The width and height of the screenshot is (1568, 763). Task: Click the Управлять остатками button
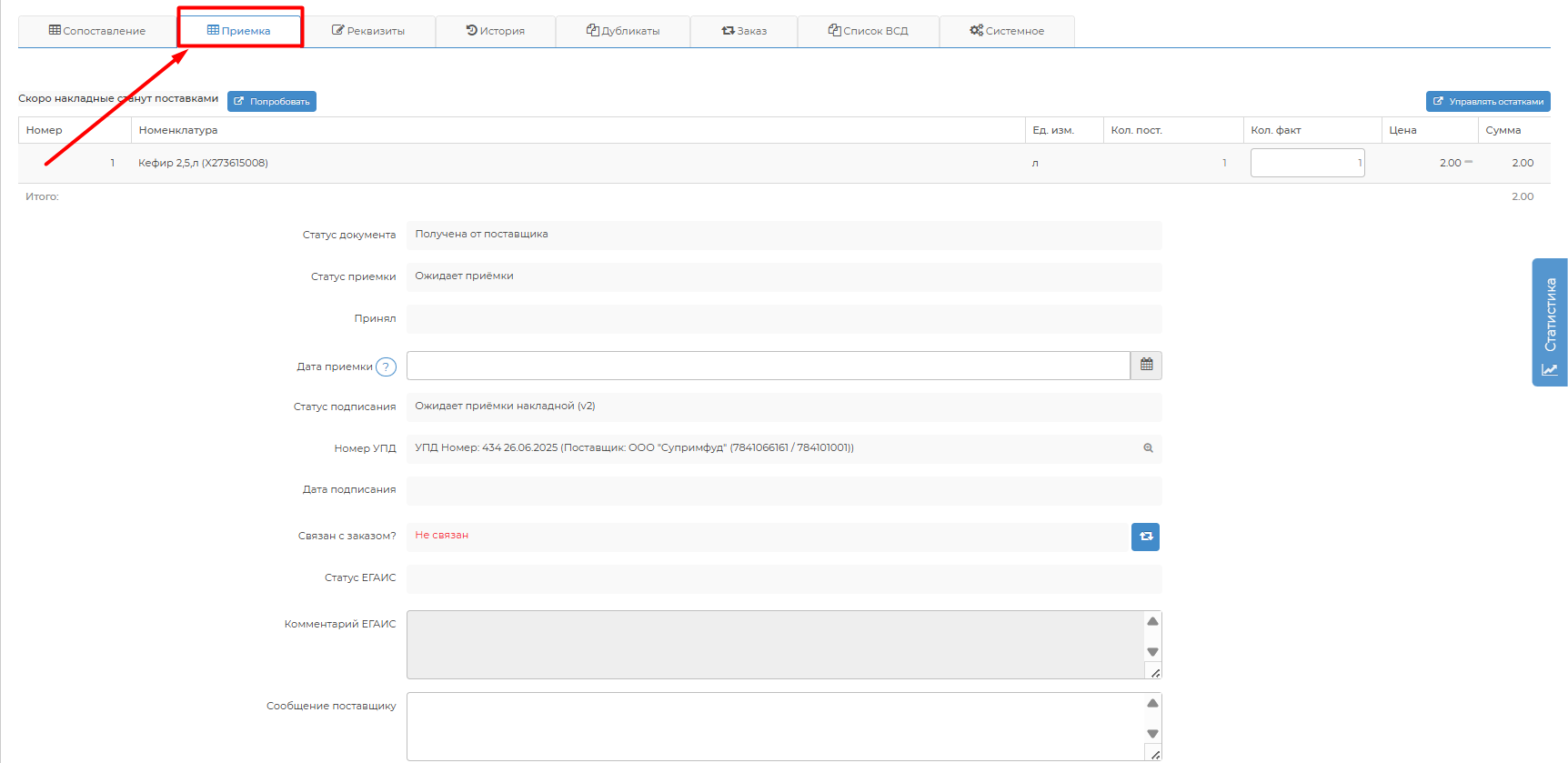1488,102
